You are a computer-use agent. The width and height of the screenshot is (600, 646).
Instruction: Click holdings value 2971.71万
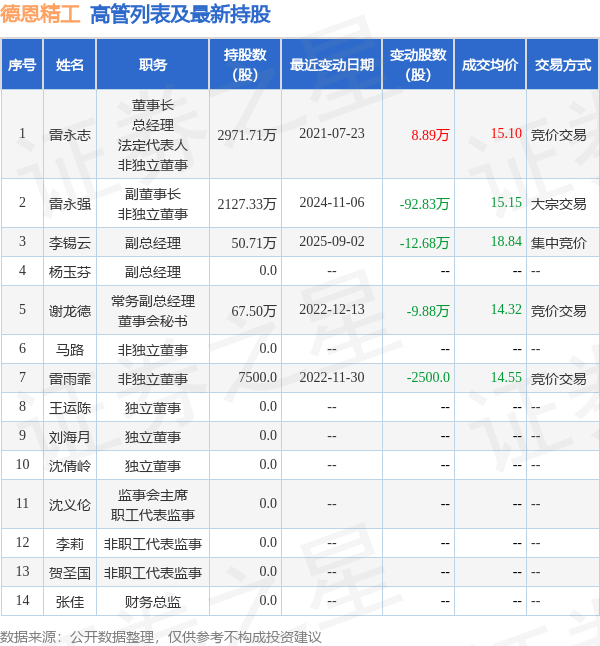(246, 135)
